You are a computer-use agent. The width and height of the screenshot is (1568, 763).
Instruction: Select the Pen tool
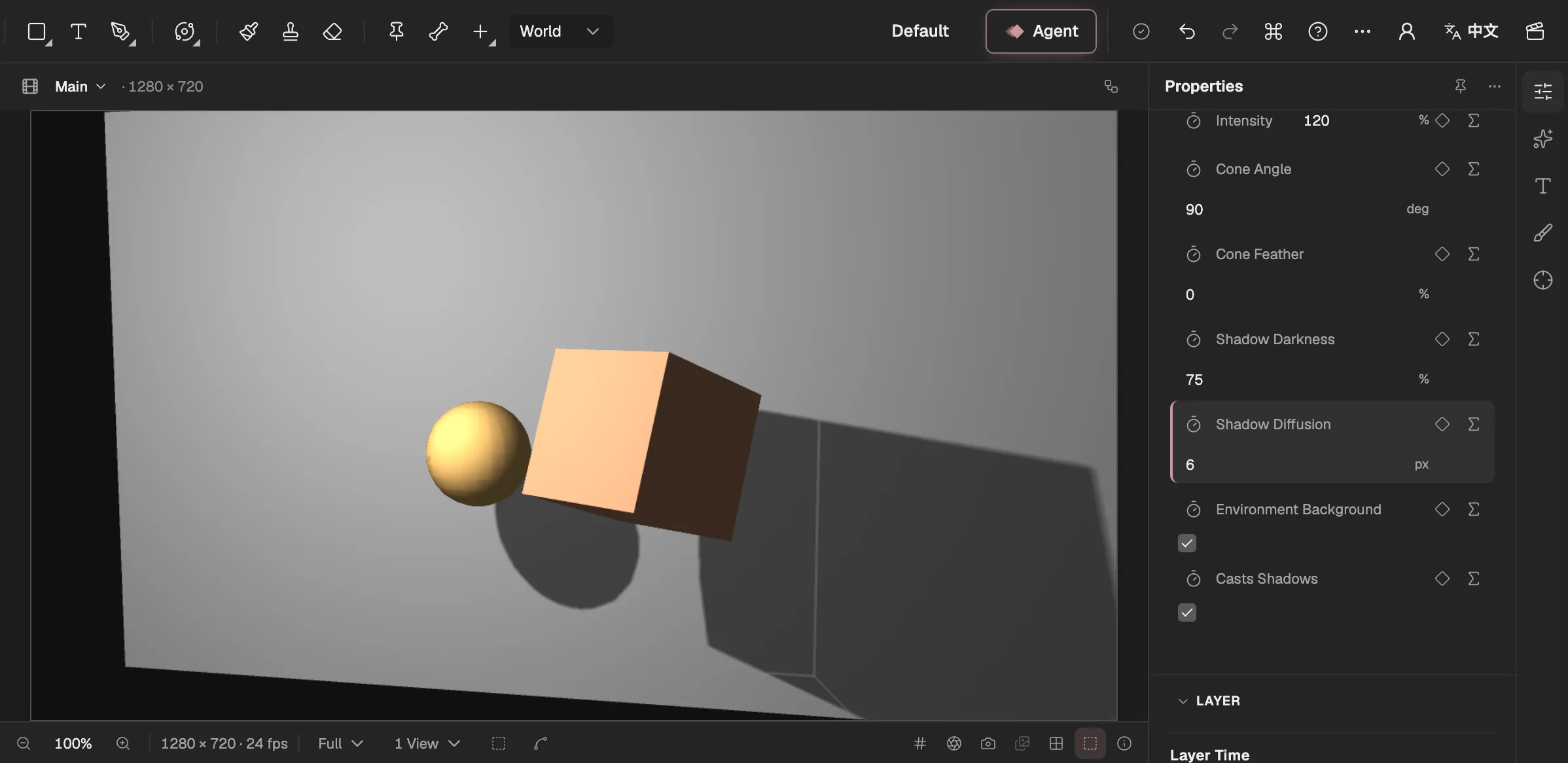[120, 31]
